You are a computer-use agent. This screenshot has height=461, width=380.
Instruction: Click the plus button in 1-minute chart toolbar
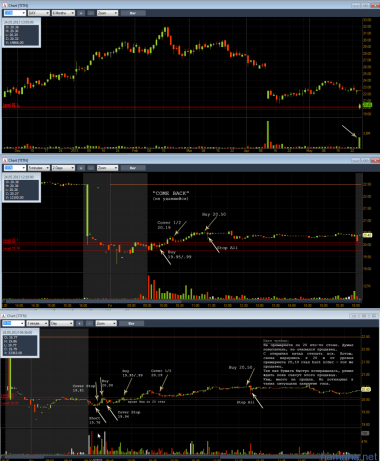[x=80, y=323]
